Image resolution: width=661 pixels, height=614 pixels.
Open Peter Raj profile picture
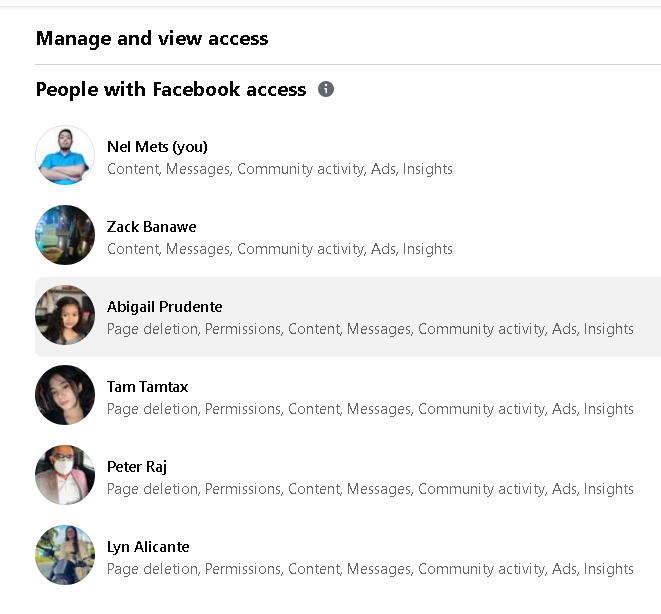pyautogui.click(x=65, y=475)
